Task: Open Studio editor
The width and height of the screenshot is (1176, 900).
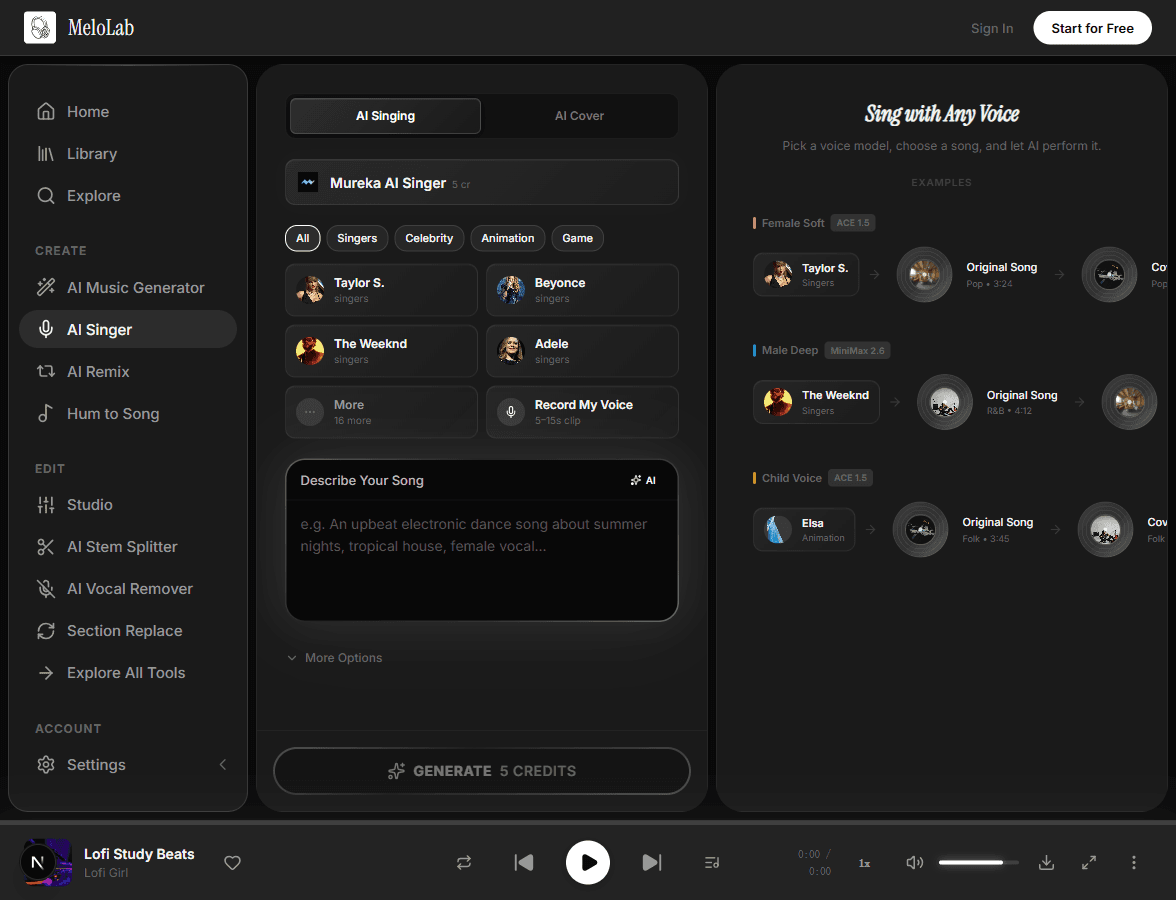Action: [128, 505]
